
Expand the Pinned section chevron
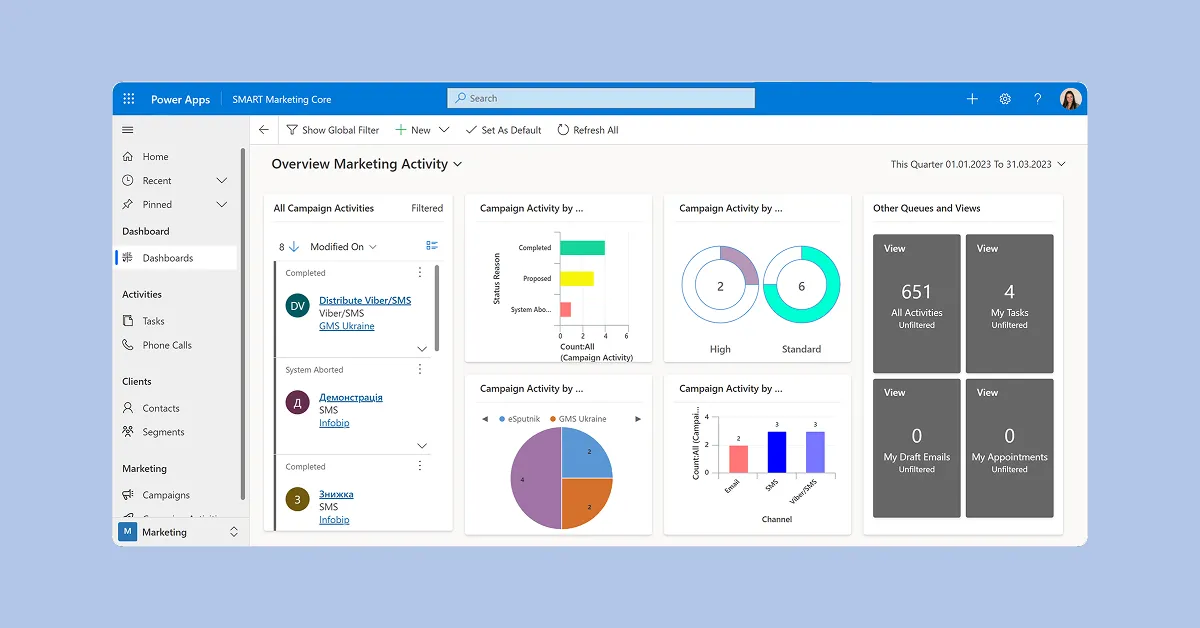222,205
